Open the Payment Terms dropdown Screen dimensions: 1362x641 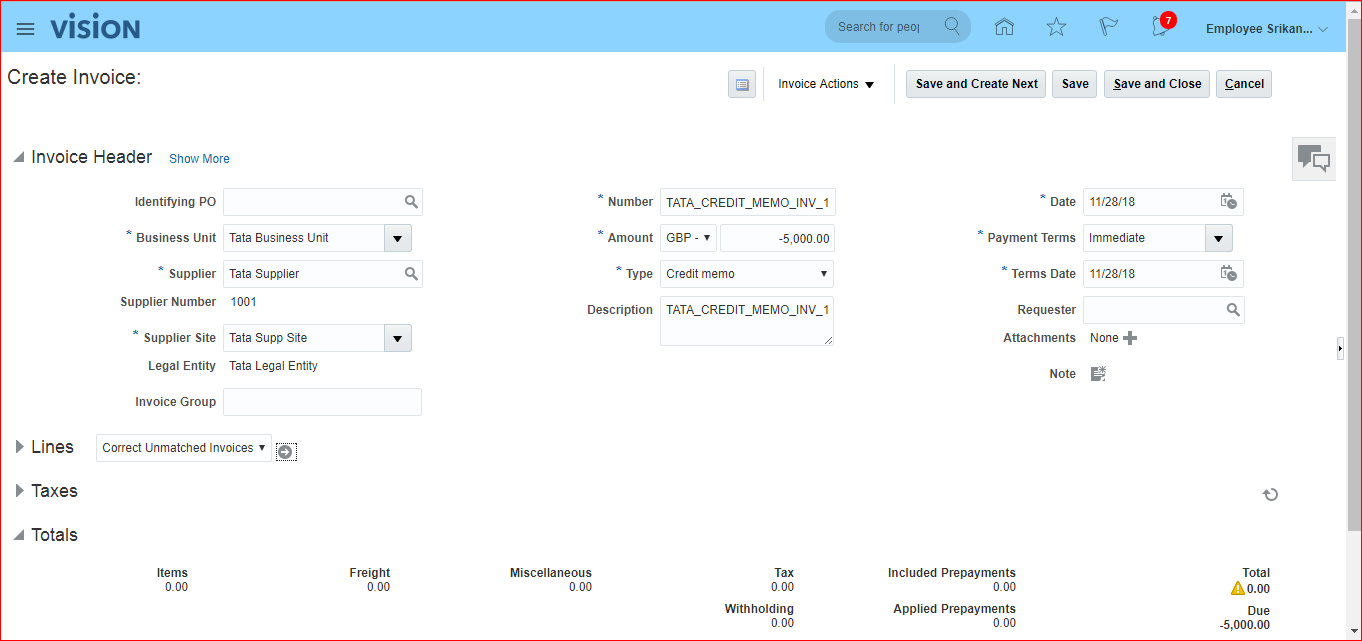1218,238
